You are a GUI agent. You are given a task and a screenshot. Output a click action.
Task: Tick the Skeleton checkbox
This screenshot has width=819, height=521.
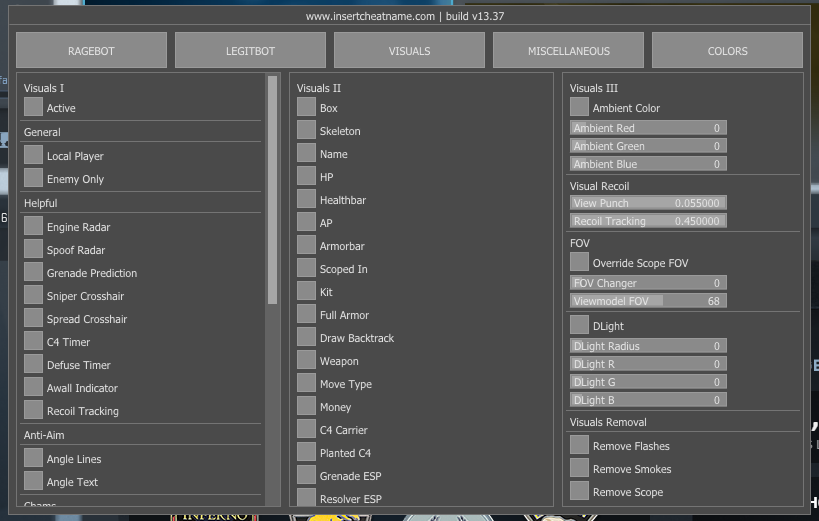[307, 131]
